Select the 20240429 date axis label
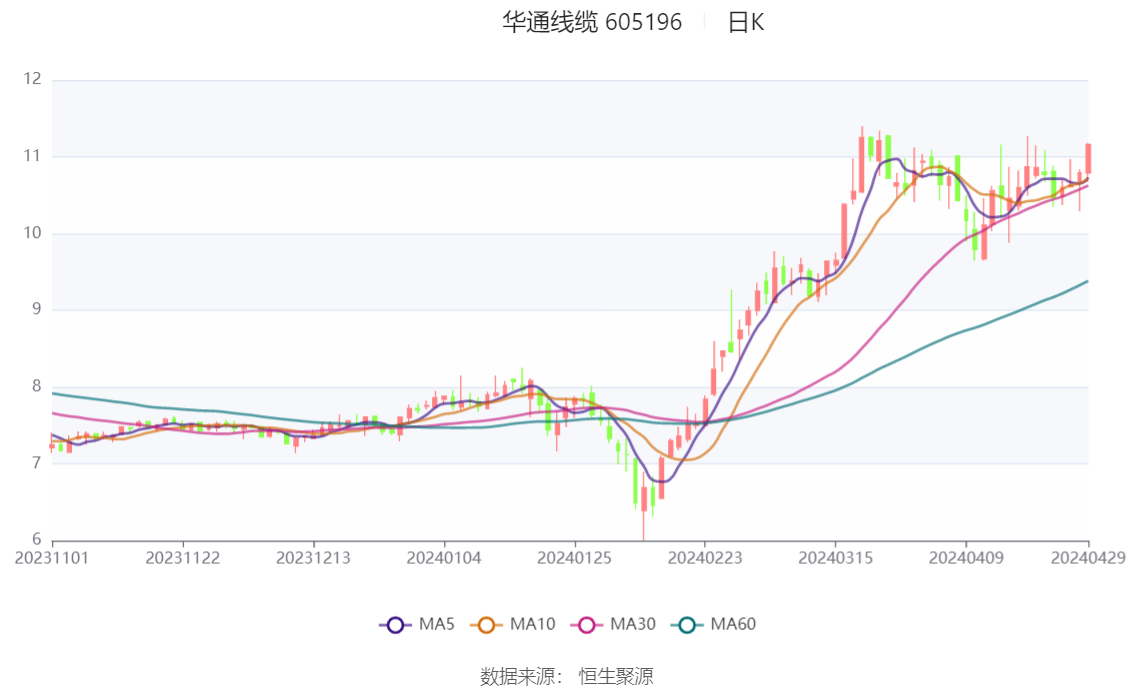Screen dimensions: 1134x689 click(1088, 558)
